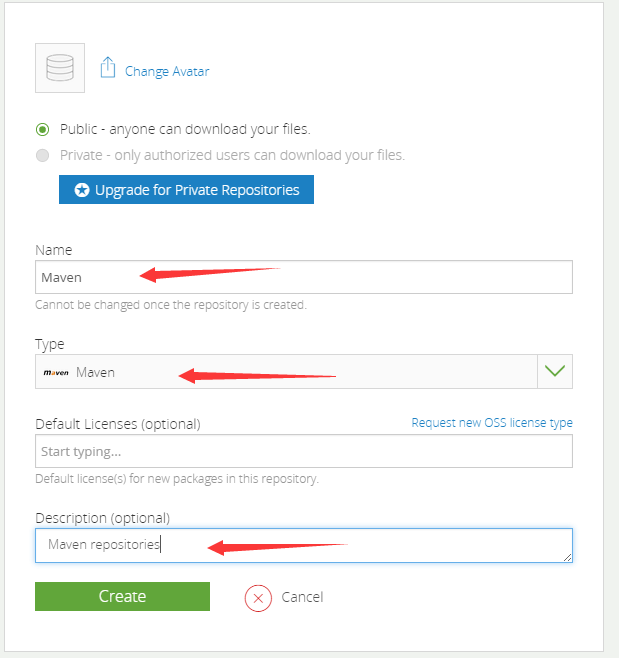Click the repository avatar placeholder icon
The width and height of the screenshot is (619, 658).
tap(60, 69)
